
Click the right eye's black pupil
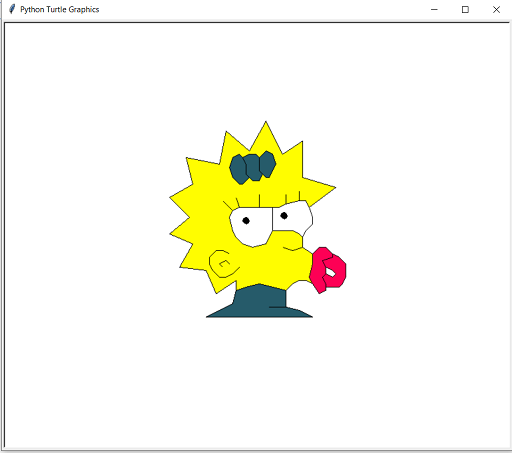pos(284,216)
